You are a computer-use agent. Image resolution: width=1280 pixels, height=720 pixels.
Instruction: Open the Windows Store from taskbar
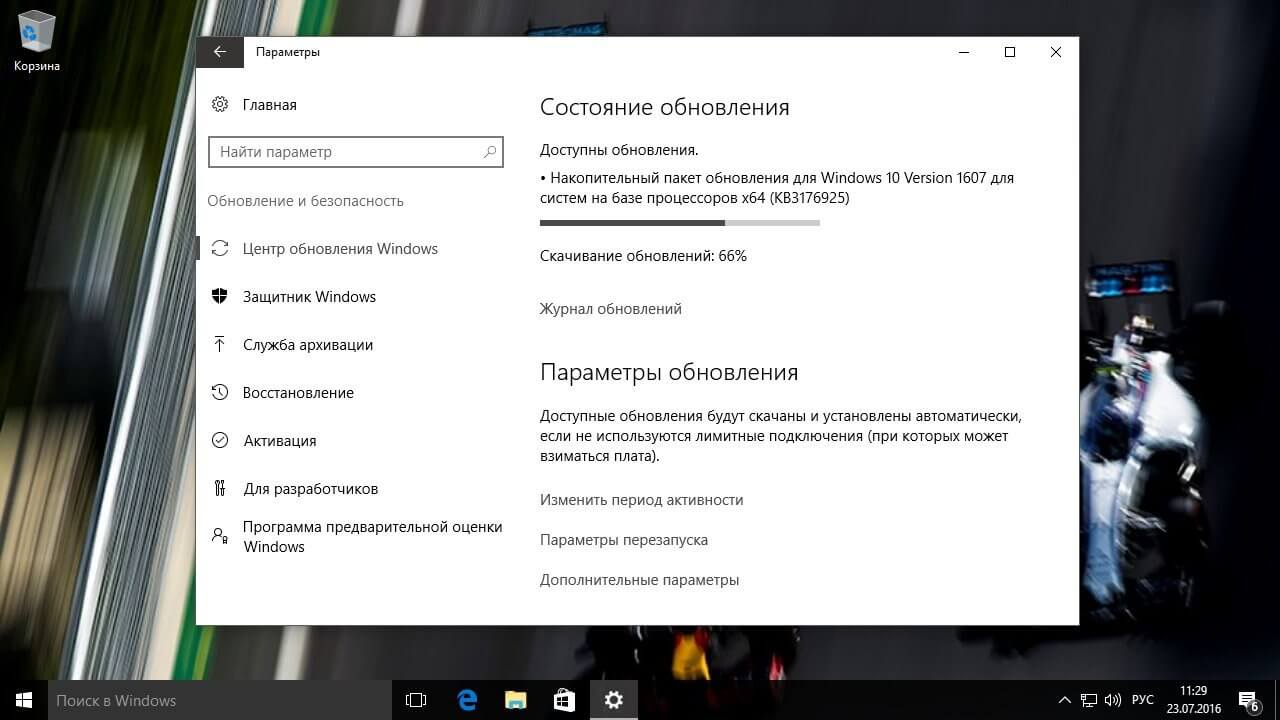[x=563, y=700]
